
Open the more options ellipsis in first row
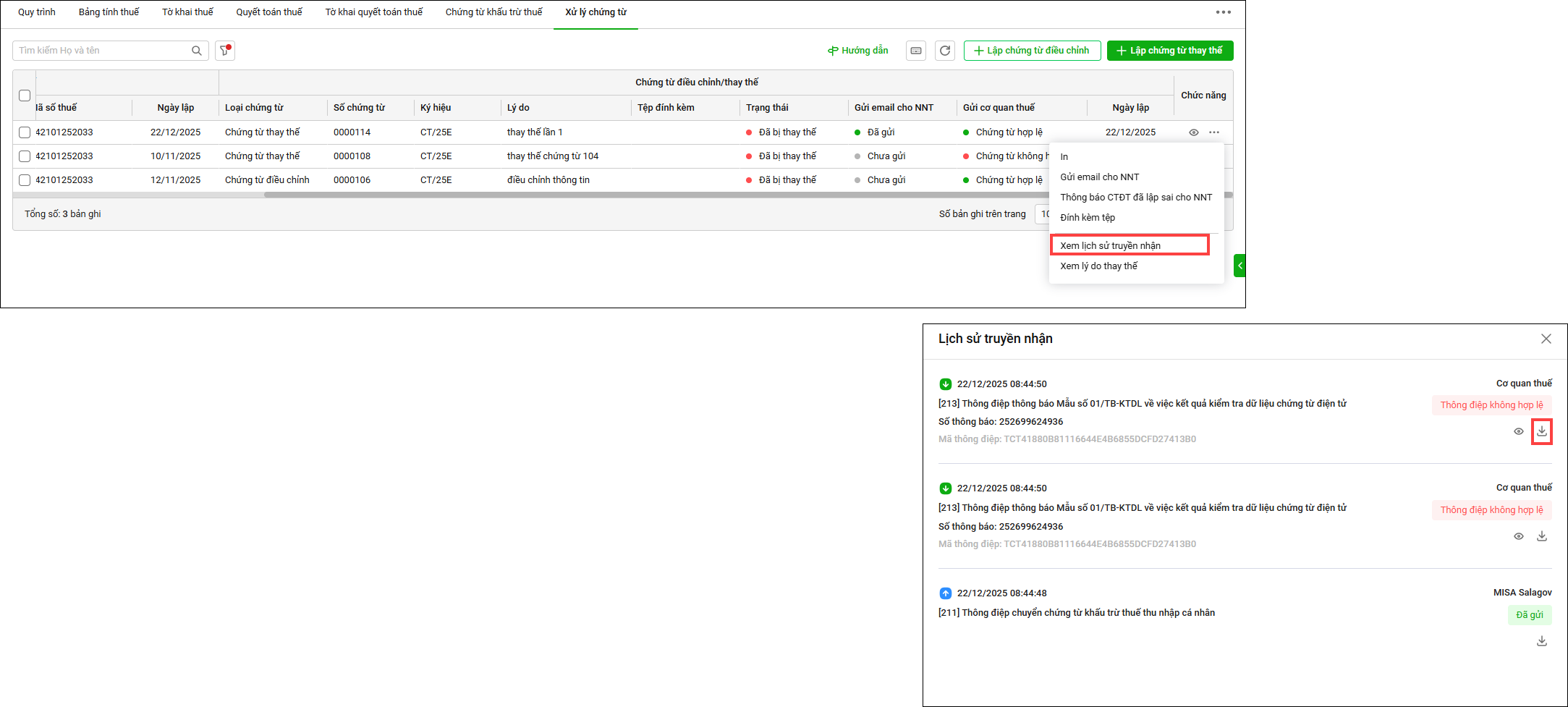pyautogui.click(x=1214, y=132)
